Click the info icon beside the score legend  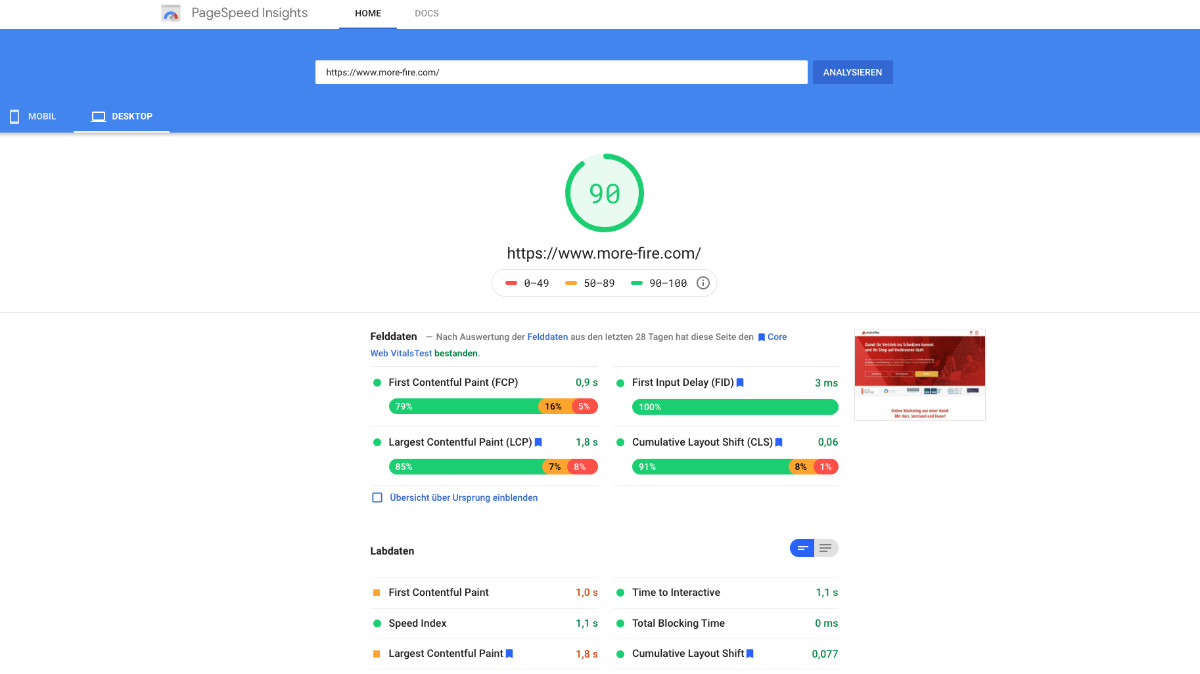point(702,283)
